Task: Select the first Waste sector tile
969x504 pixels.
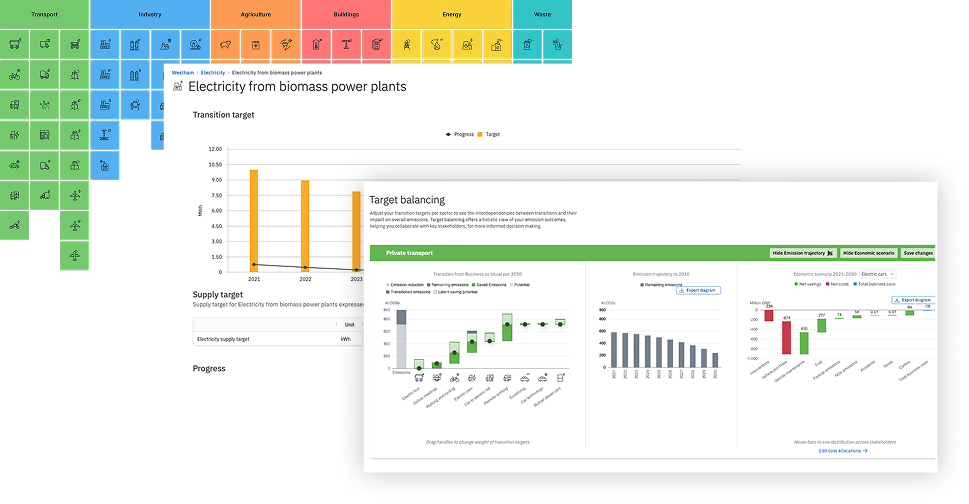Action: coord(528,44)
